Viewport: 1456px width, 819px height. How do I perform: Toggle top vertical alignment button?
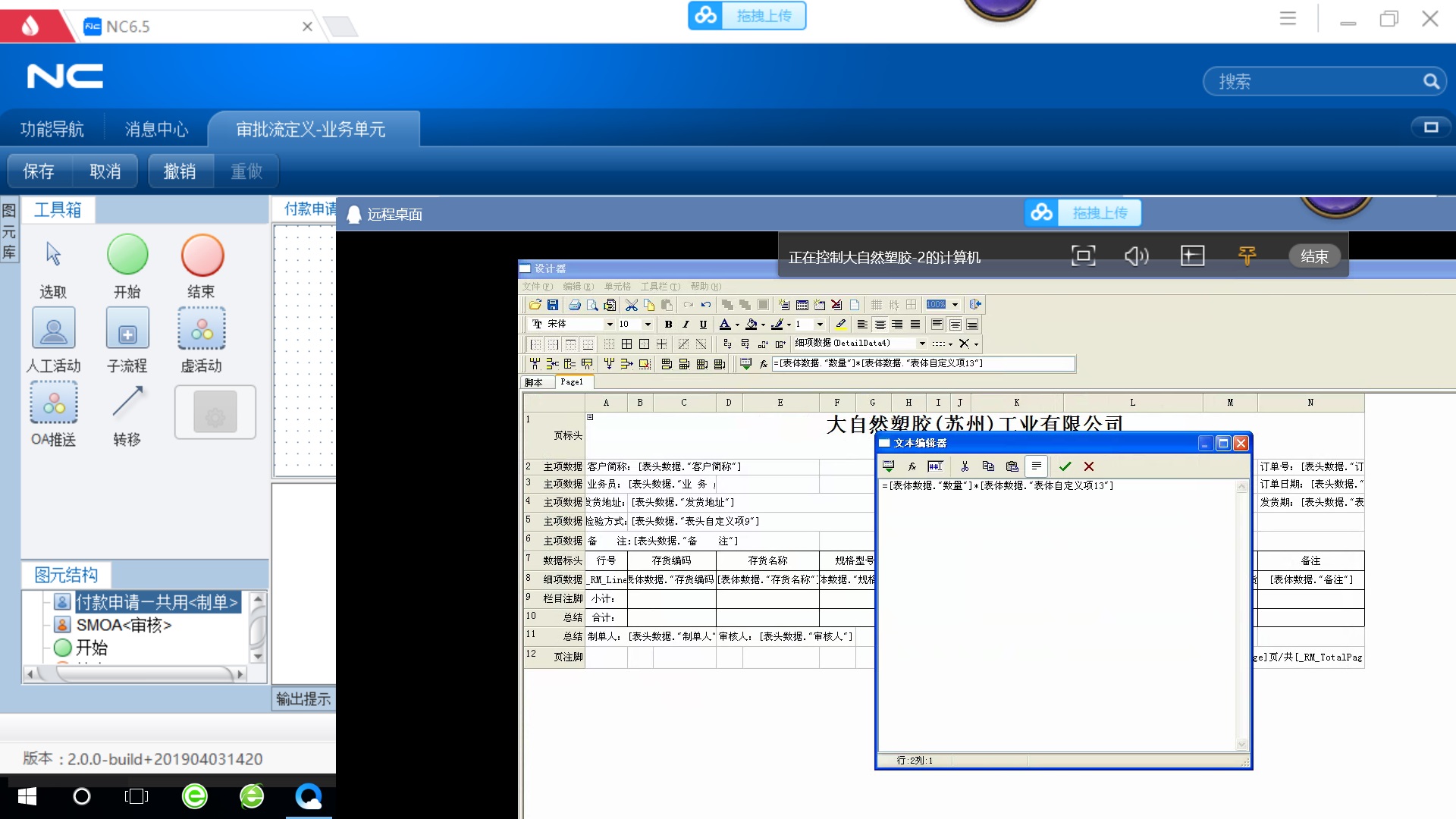pos(937,325)
